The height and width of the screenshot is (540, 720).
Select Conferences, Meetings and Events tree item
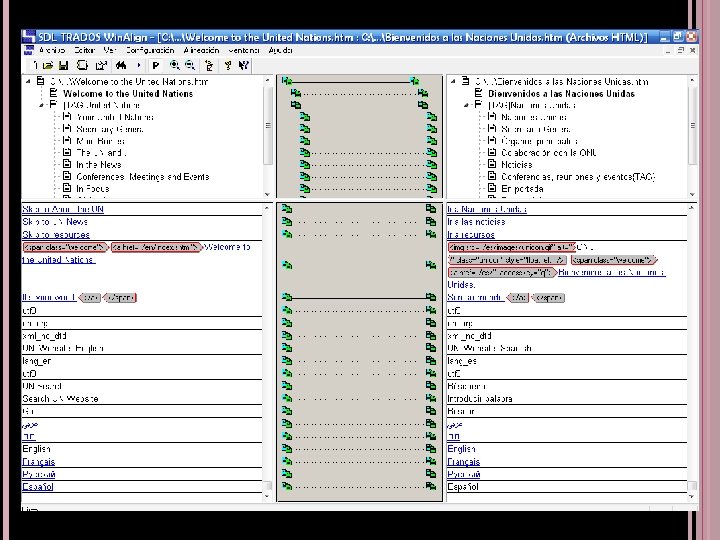[x=142, y=176]
